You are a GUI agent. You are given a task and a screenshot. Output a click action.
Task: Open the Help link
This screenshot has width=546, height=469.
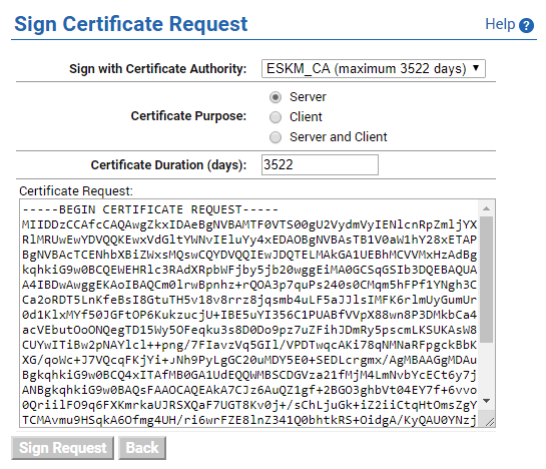click(500, 24)
